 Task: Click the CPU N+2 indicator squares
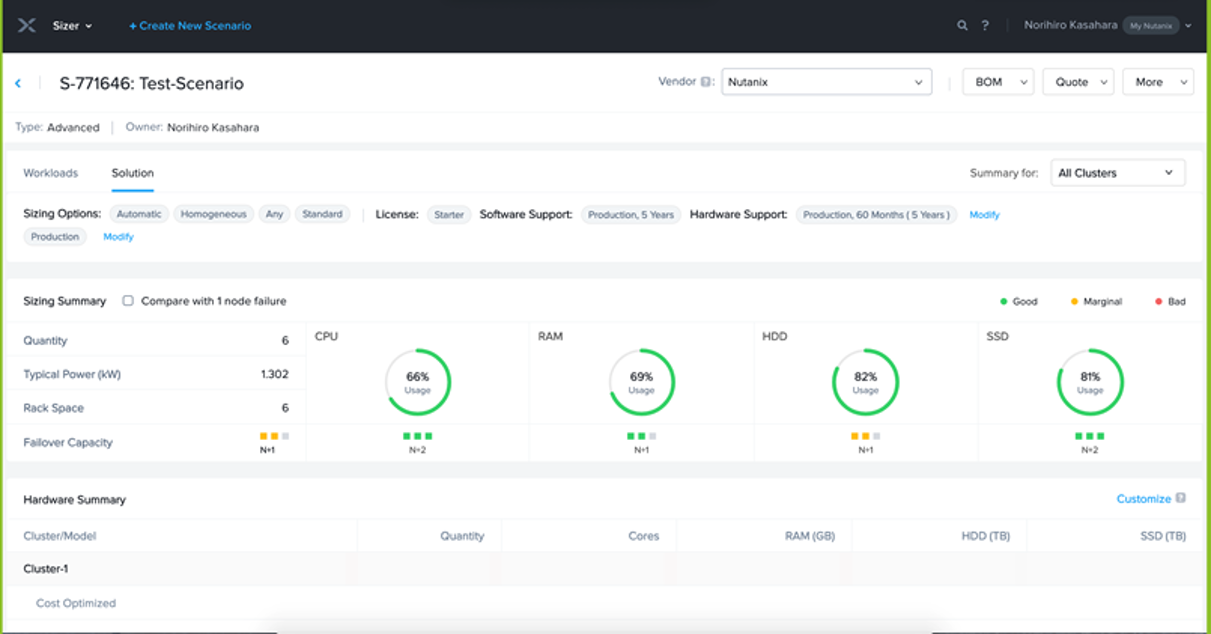click(x=418, y=436)
